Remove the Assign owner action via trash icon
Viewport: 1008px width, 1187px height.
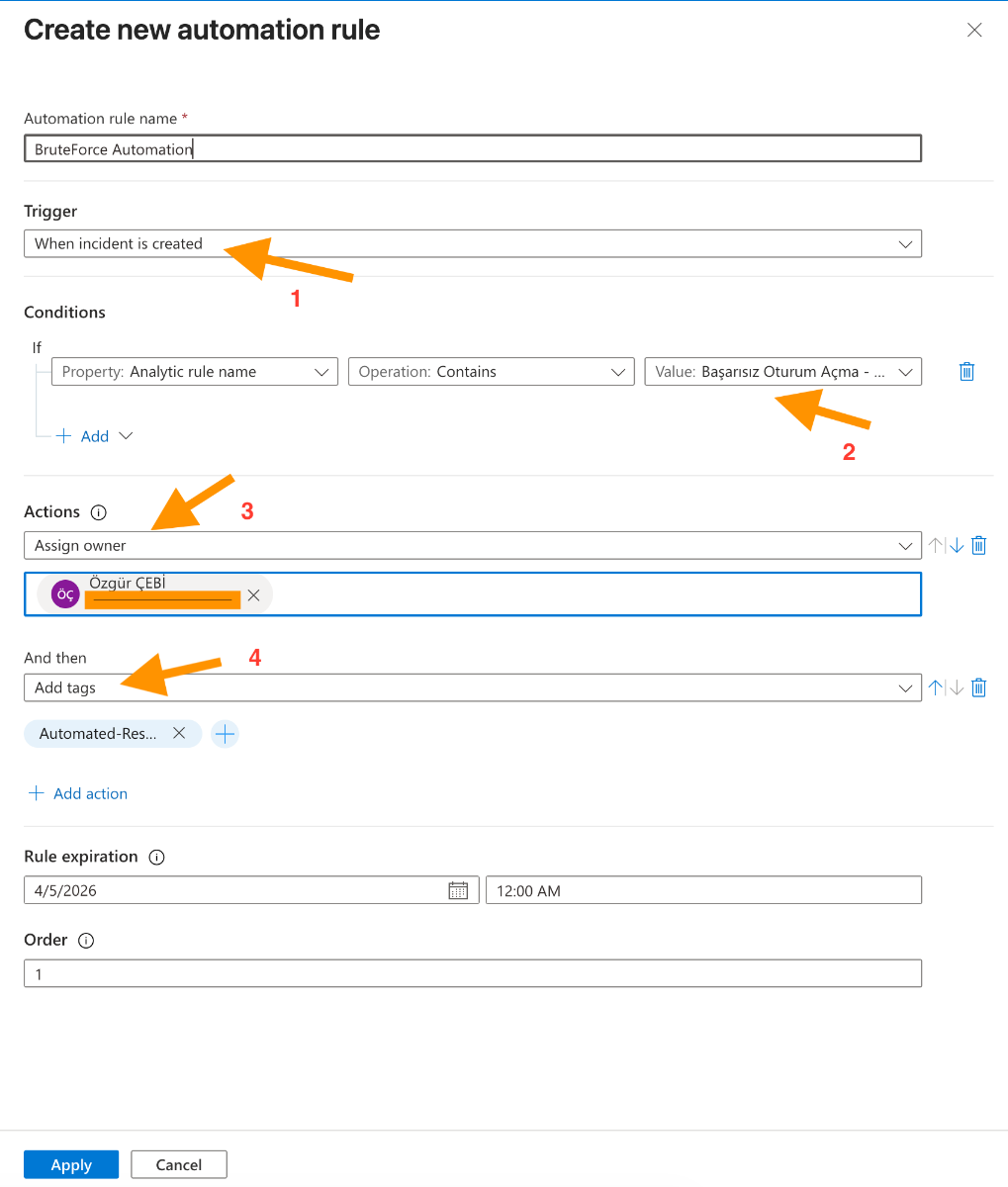point(979,545)
